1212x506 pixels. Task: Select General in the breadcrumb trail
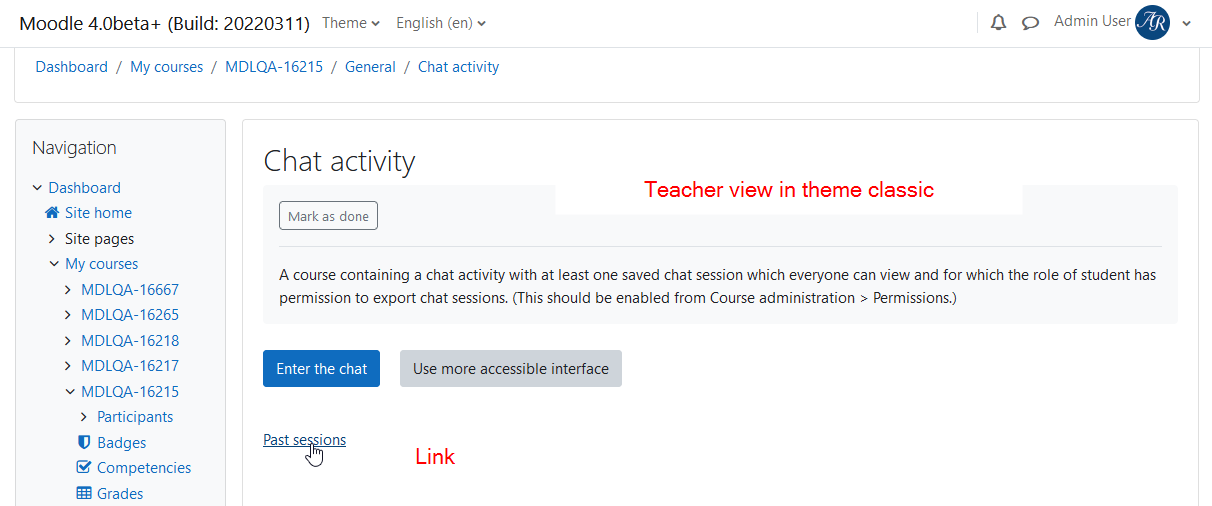click(x=370, y=67)
